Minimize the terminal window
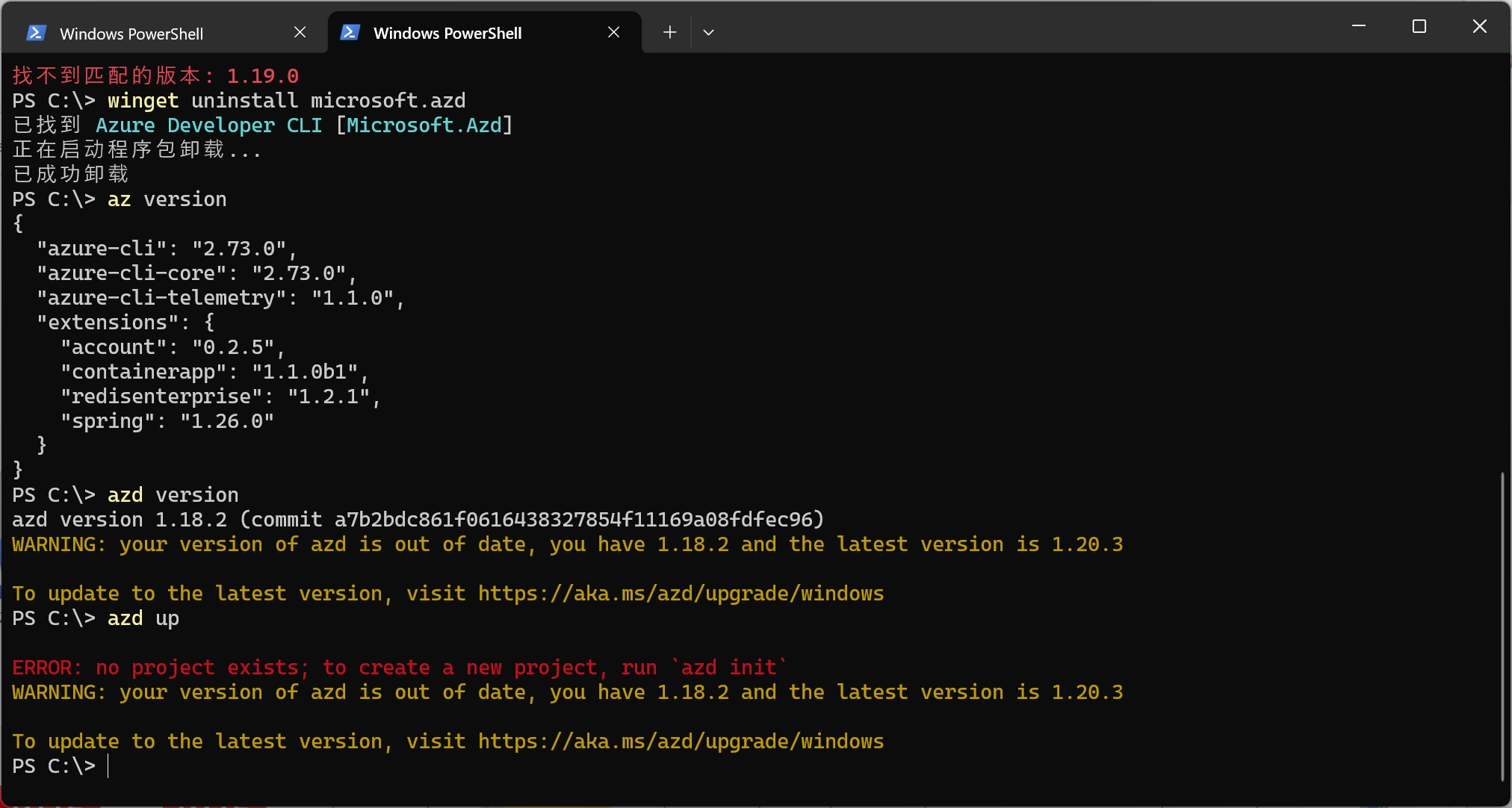This screenshot has width=1512, height=808. (1359, 26)
